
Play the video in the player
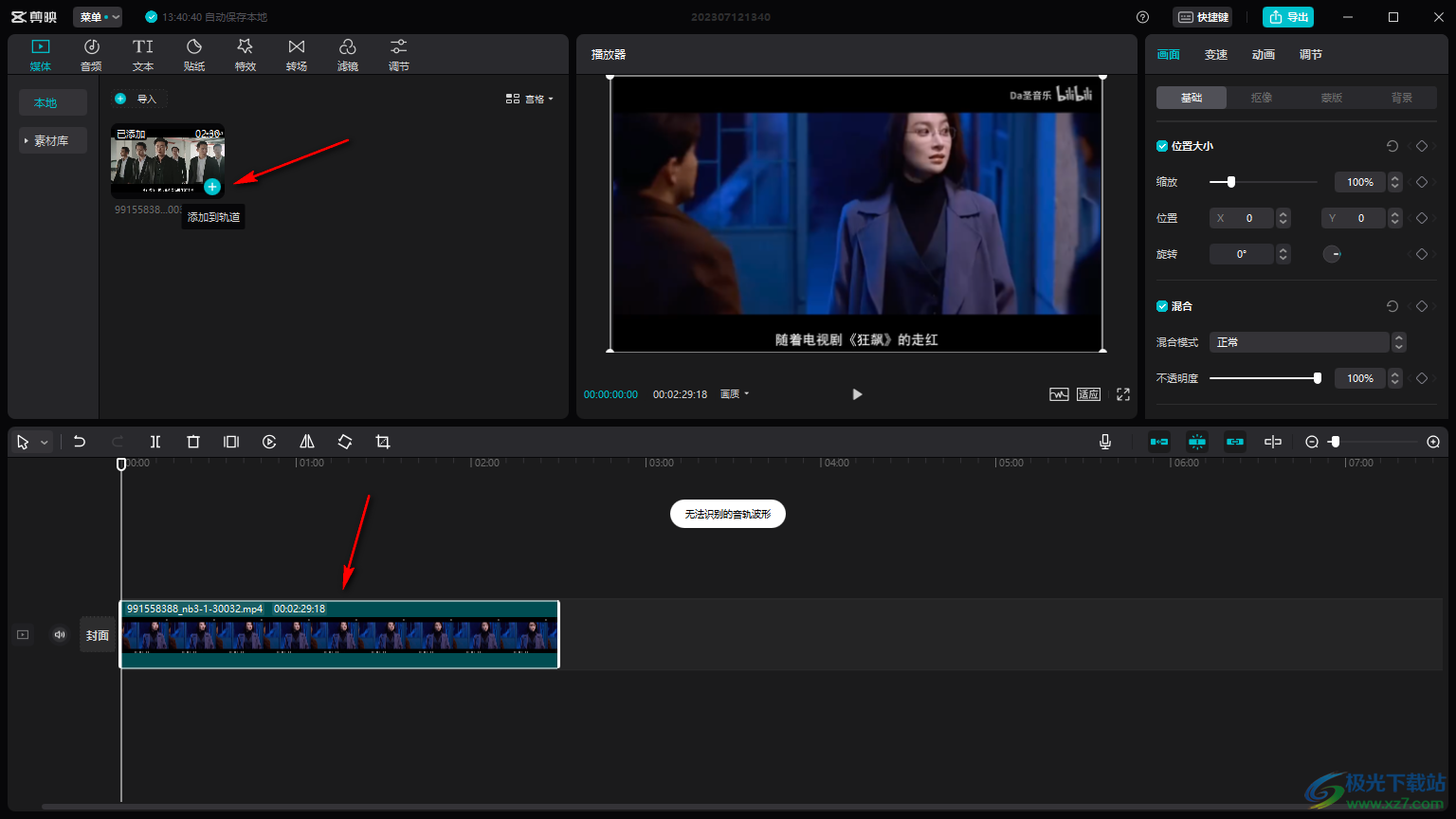tap(857, 394)
